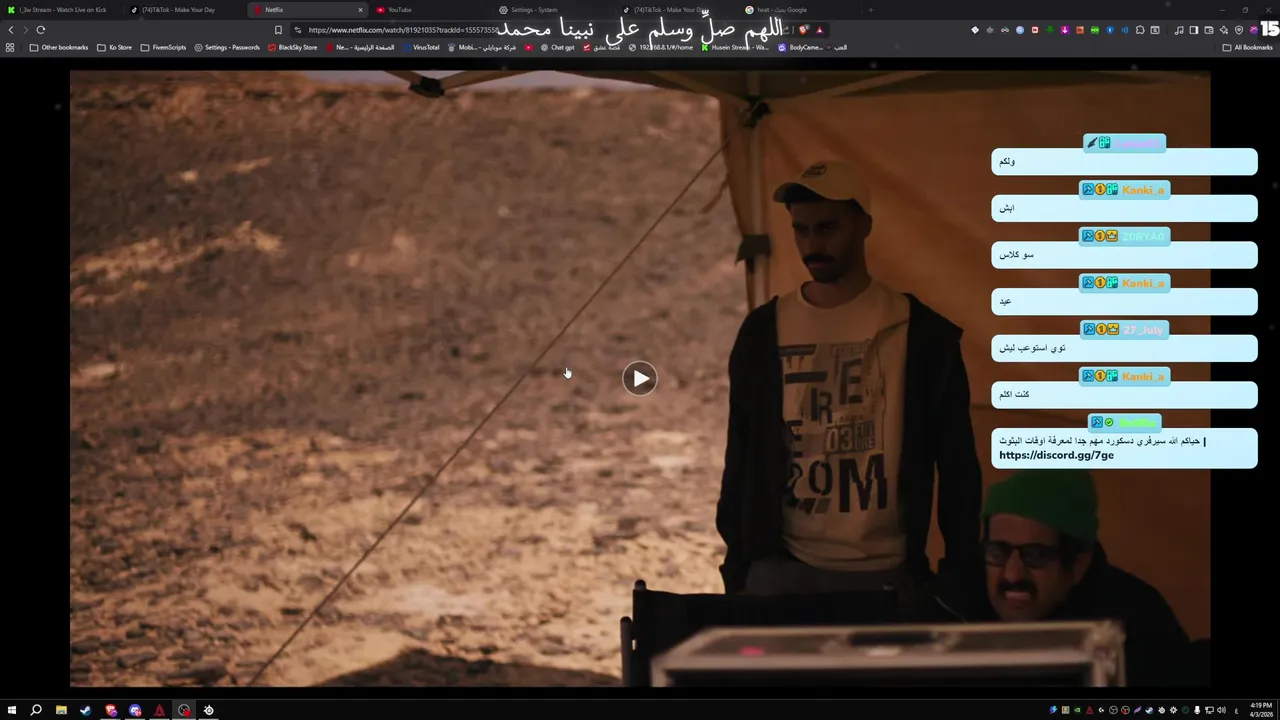The image size is (1280, 720).
Task: Open the Brave Wallet icon
Action: tap(1209, 30)
